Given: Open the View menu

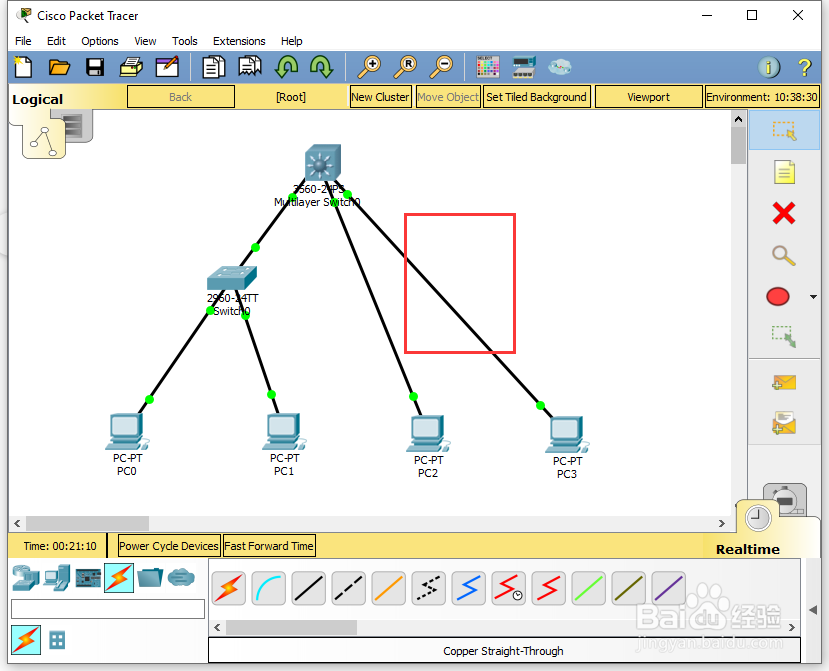Looking at the screenshot, I should point(145,41).
